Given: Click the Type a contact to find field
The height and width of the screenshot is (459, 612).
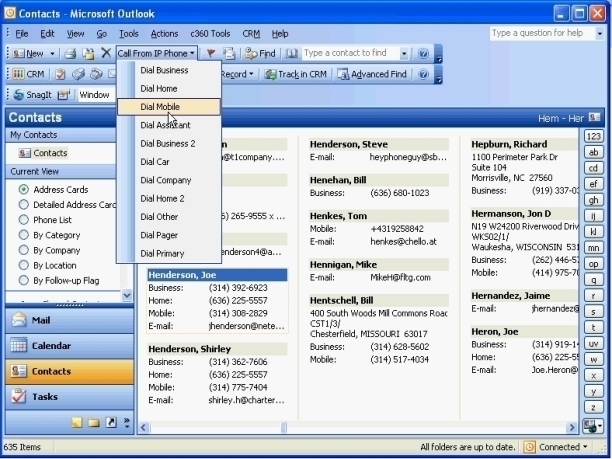Looking at the screenshot, I should pos(351,53).
